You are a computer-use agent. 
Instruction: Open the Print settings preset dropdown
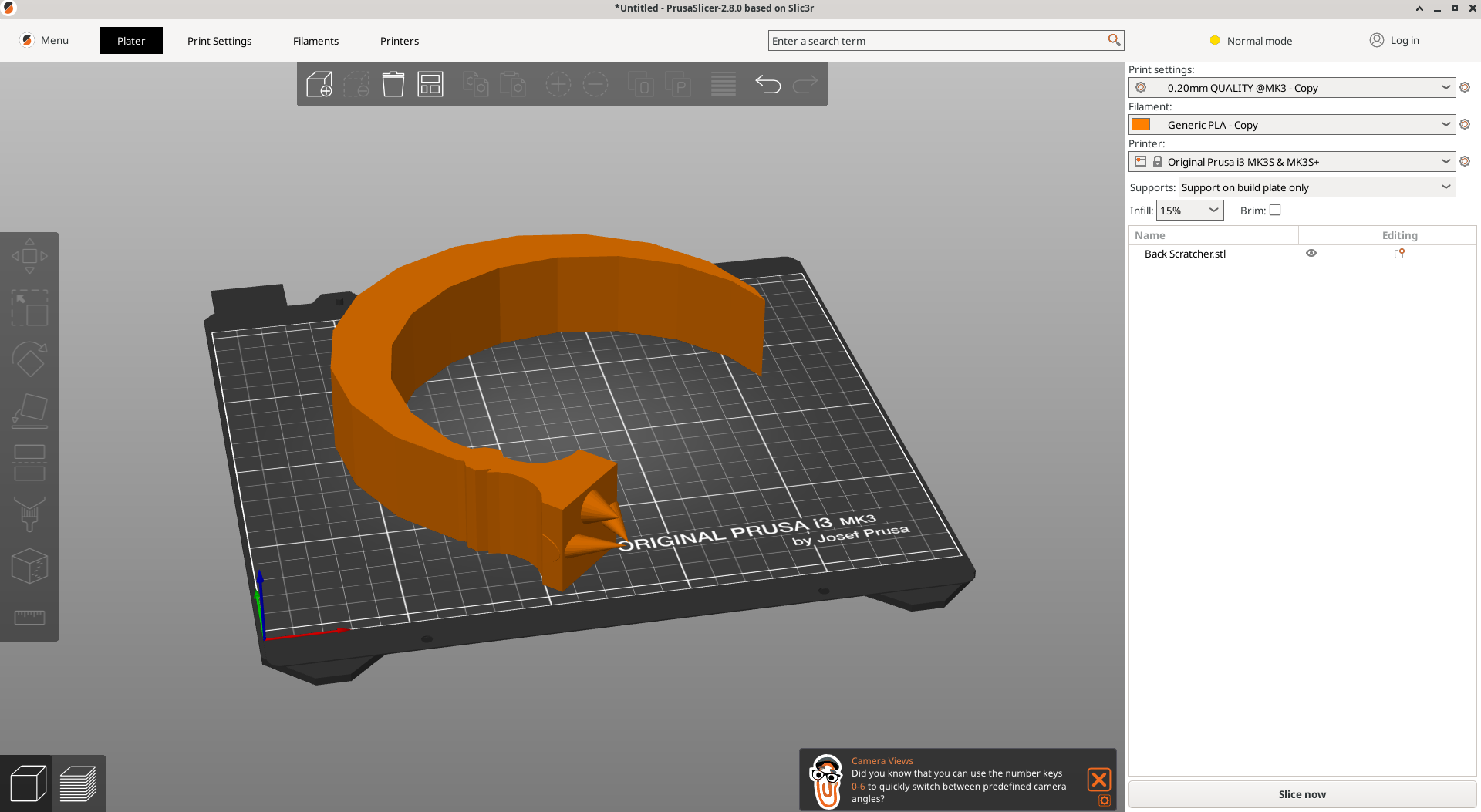click(1292, 88)
